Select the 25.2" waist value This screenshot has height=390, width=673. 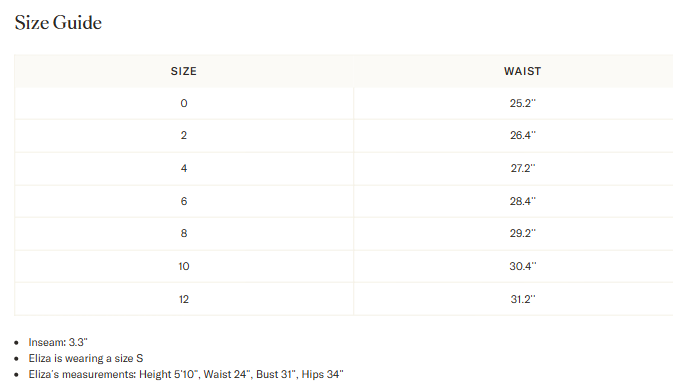click(x=523, y=103)
